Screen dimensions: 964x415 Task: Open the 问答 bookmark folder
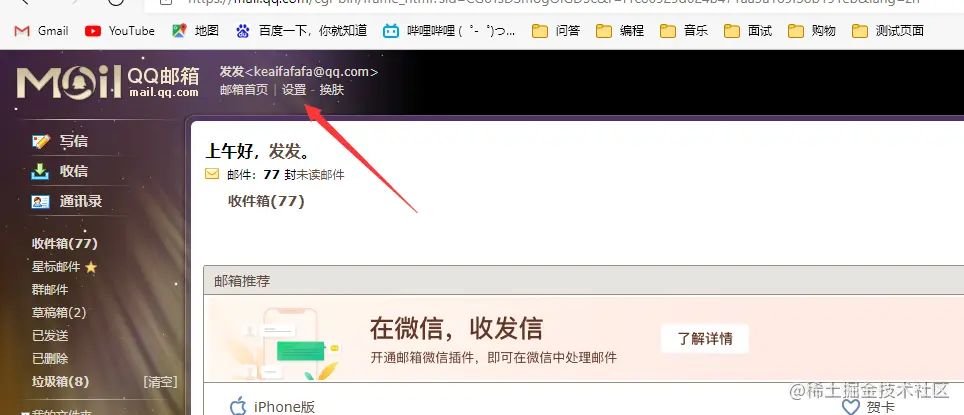[556, 31]
